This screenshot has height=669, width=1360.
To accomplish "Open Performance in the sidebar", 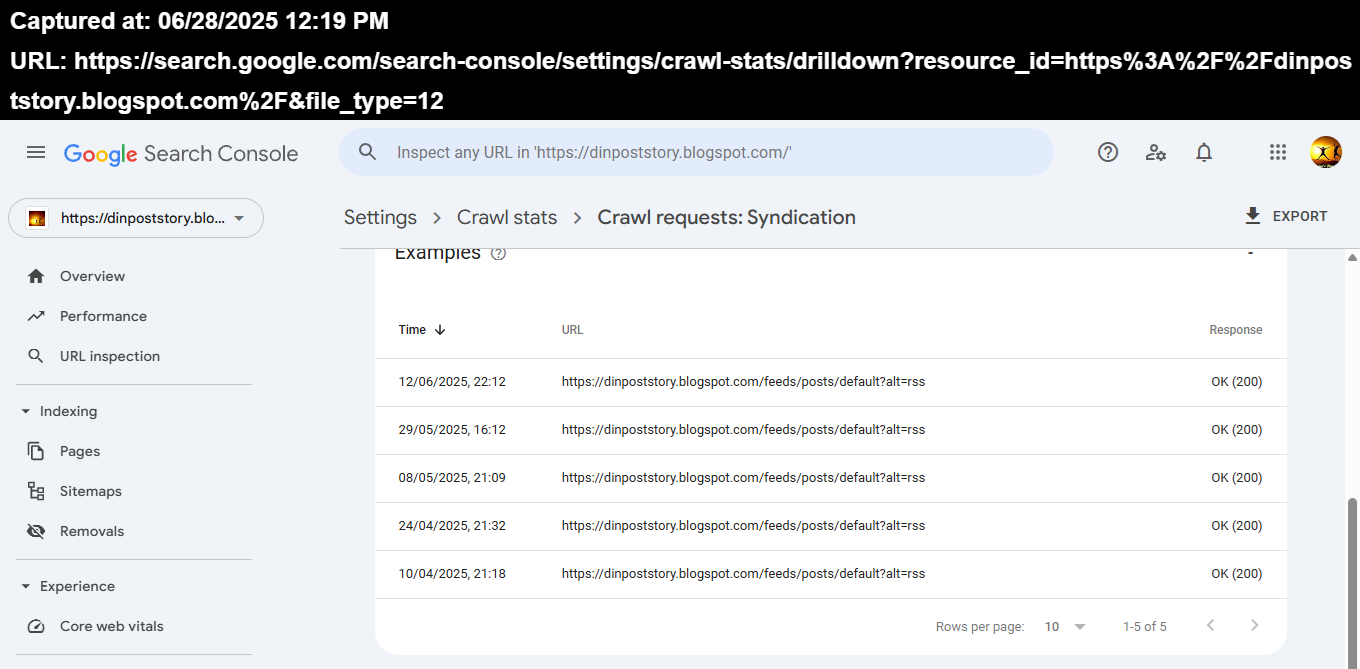I will coord(103,316).
